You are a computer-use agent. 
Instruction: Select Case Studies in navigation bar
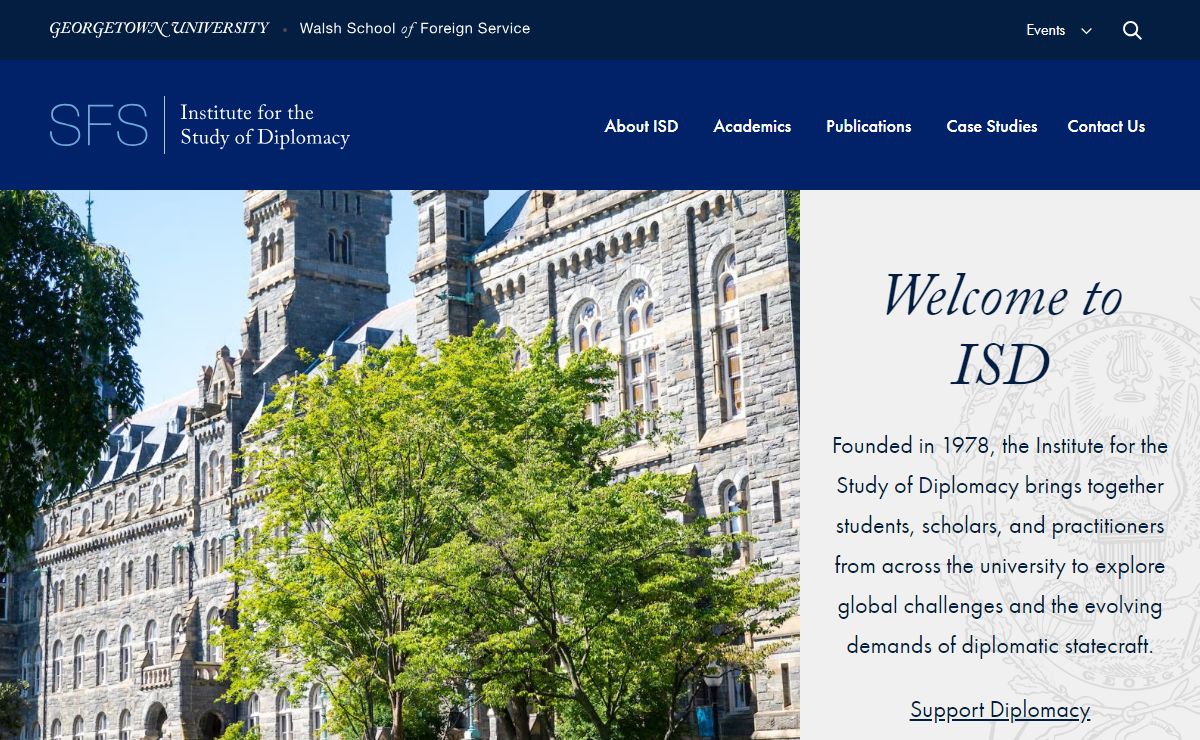(x=991, y=126)
